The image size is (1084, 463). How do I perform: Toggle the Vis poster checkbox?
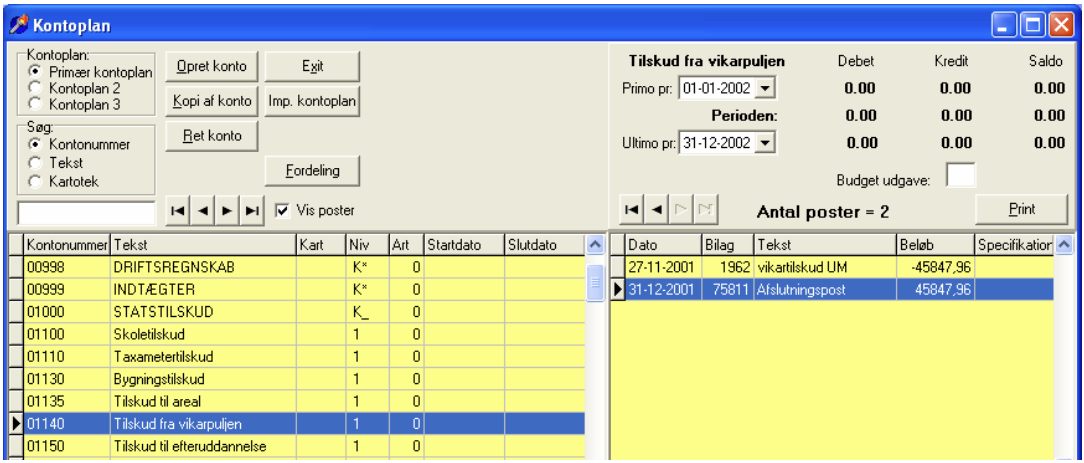coord(282,210)
